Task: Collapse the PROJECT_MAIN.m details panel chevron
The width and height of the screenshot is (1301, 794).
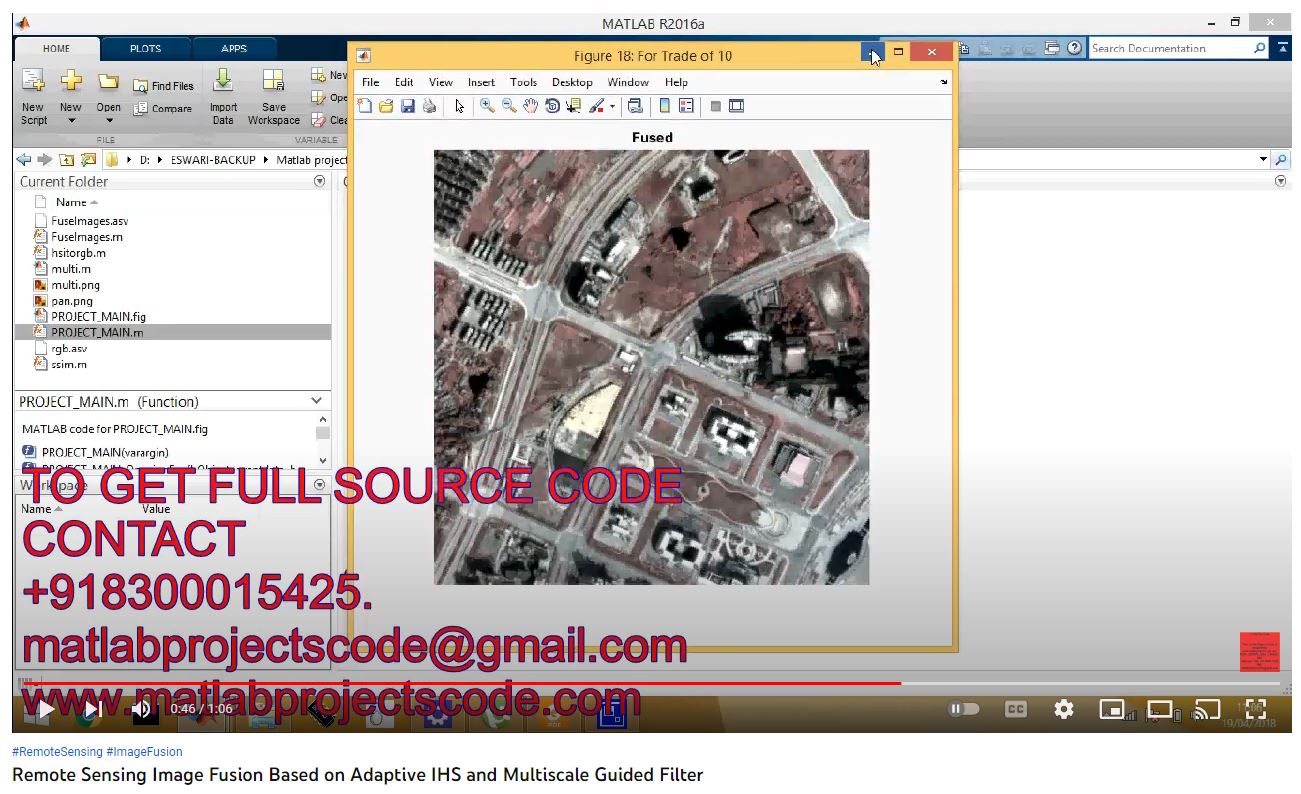Action: tap(317, 401)
